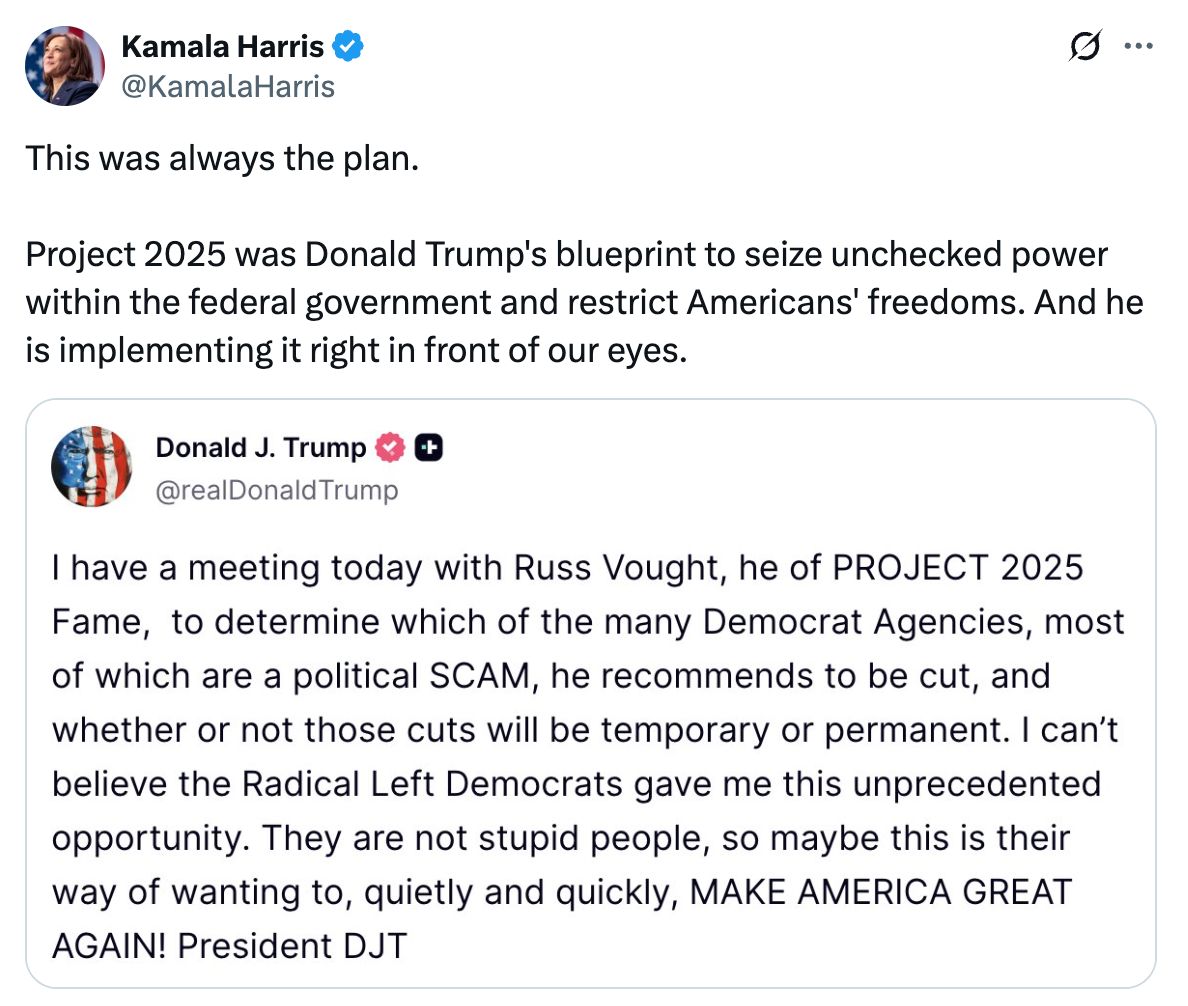Click the "This was always the plan." line
Screen dimensions: 1188x1006
[x=221, y=158]
